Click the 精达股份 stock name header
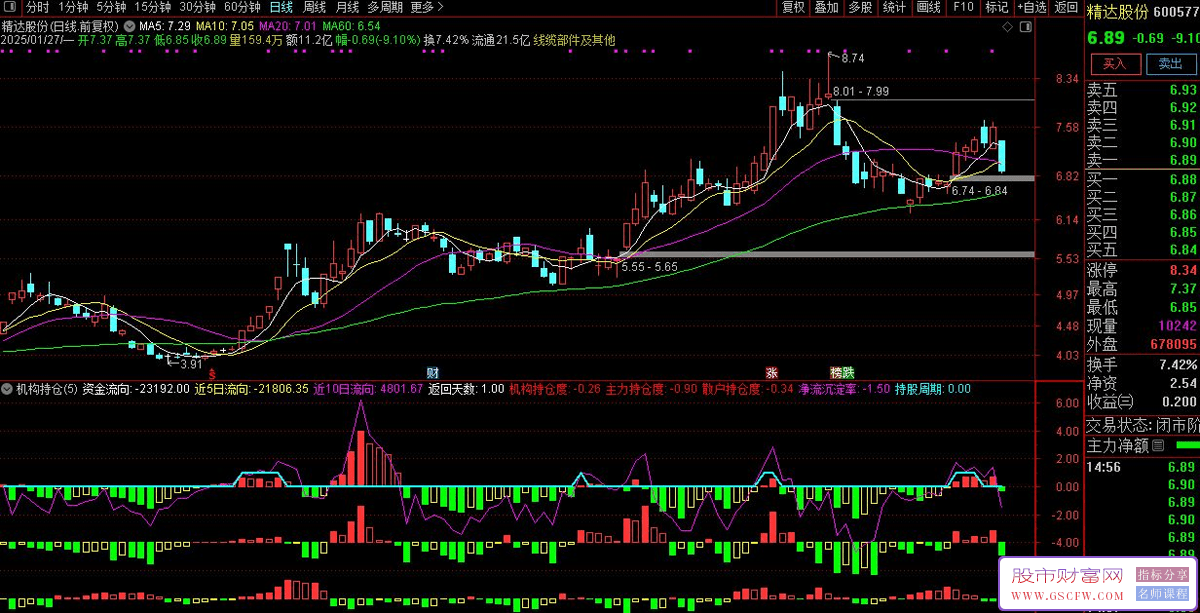The height and width of the screenshot is (613, 1200). (x=1117, y=12)
